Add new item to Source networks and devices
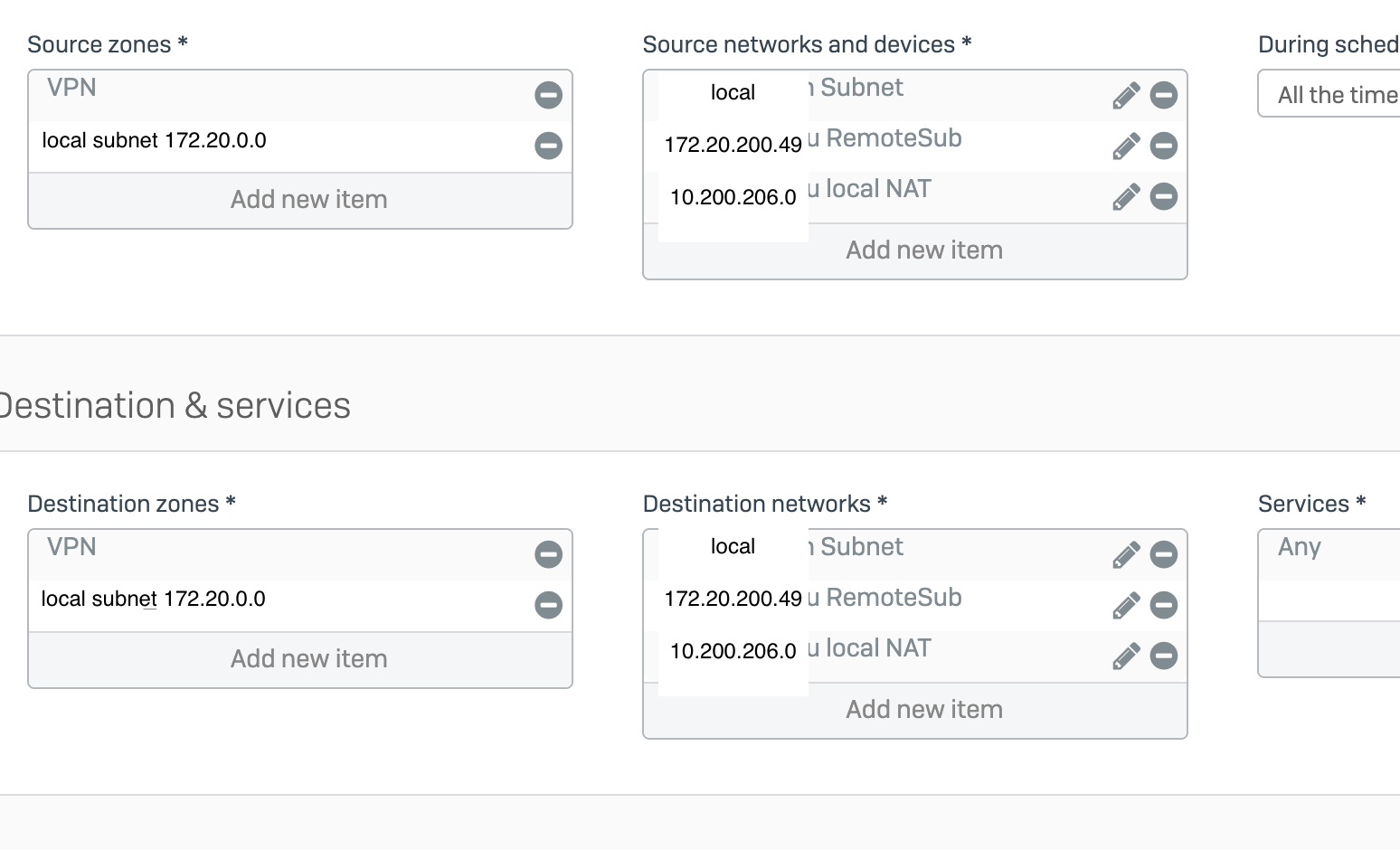The height and width of the screenshot is (850, 1400). pos(923,250)
